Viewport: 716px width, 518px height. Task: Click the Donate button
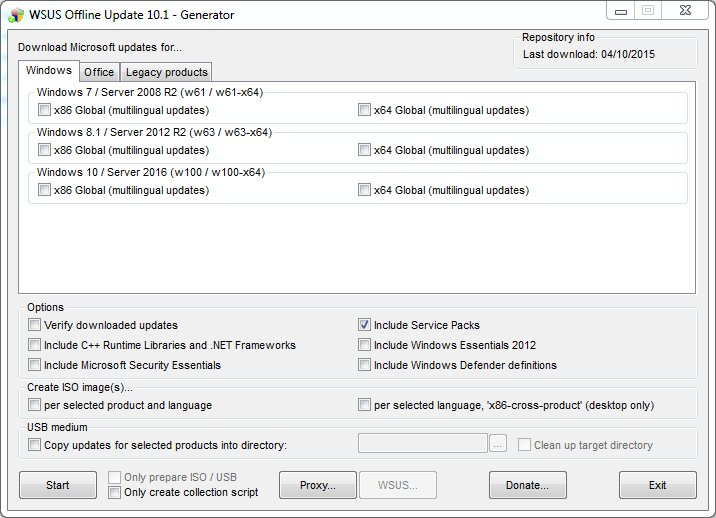(x=527, y=485)
